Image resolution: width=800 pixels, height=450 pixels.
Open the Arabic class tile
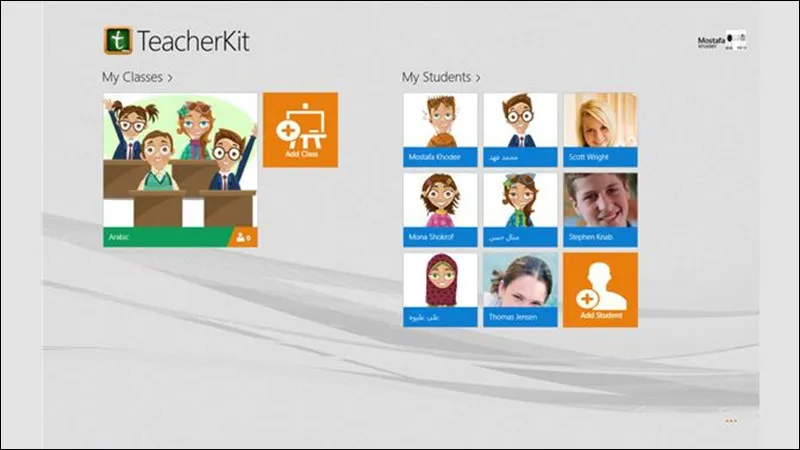[180, 170]
